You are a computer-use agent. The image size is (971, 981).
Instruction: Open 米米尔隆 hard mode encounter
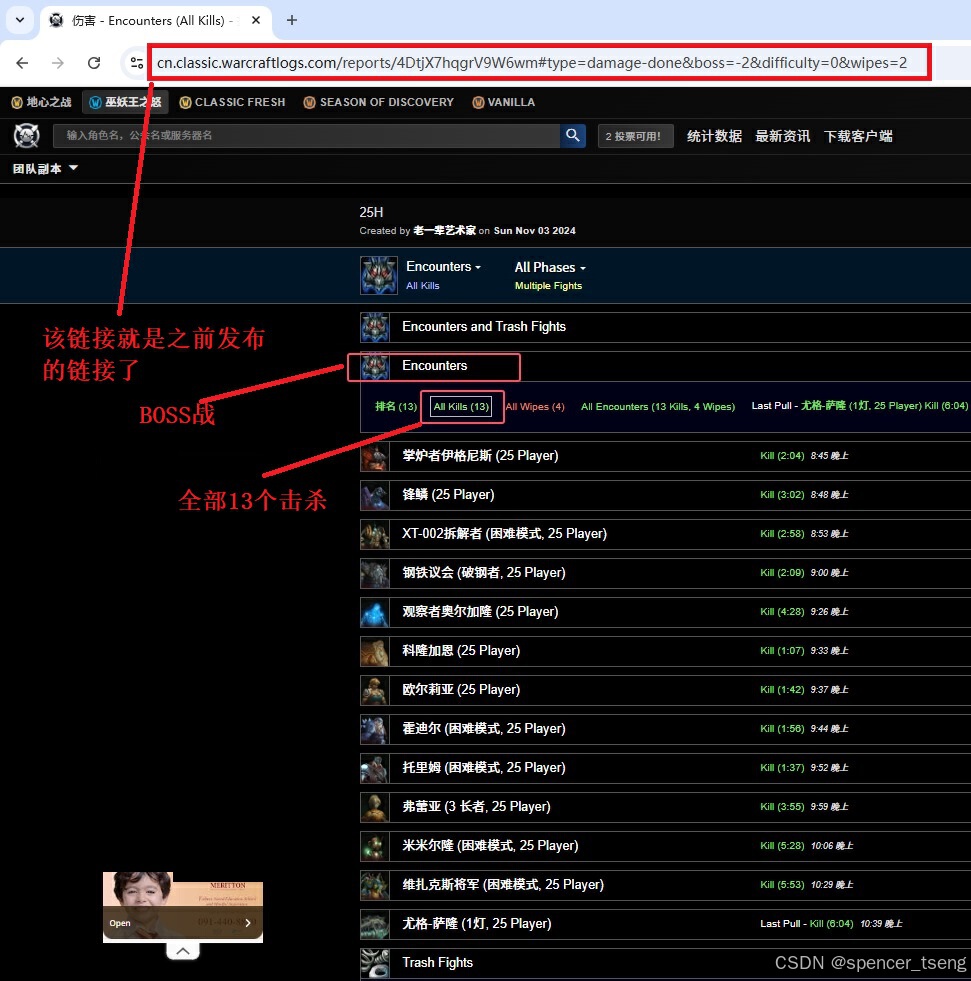[x=665, y=846]
